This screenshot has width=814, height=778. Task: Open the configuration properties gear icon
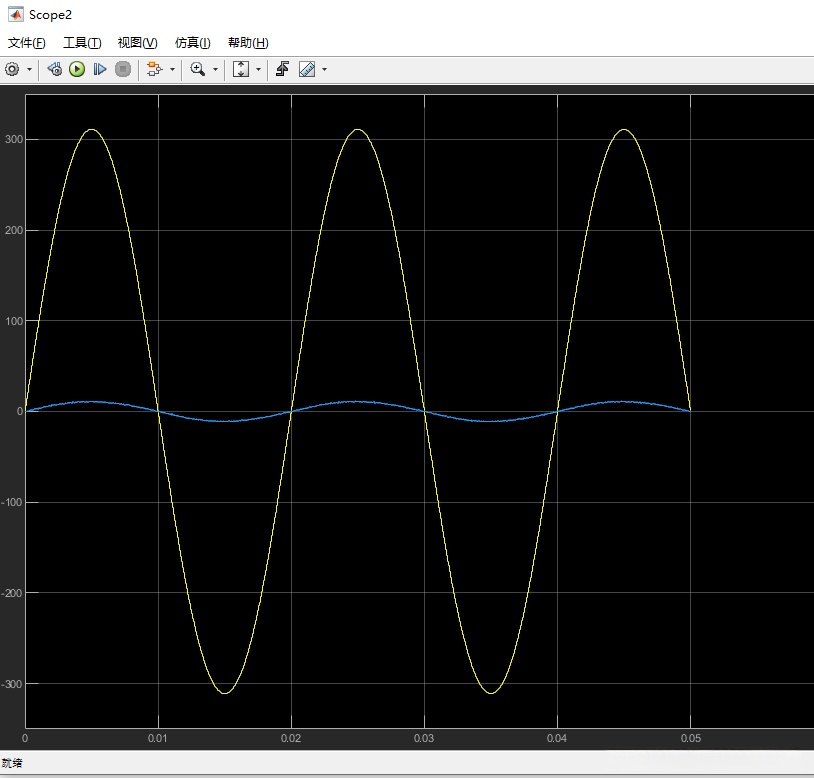pos(12,69)
